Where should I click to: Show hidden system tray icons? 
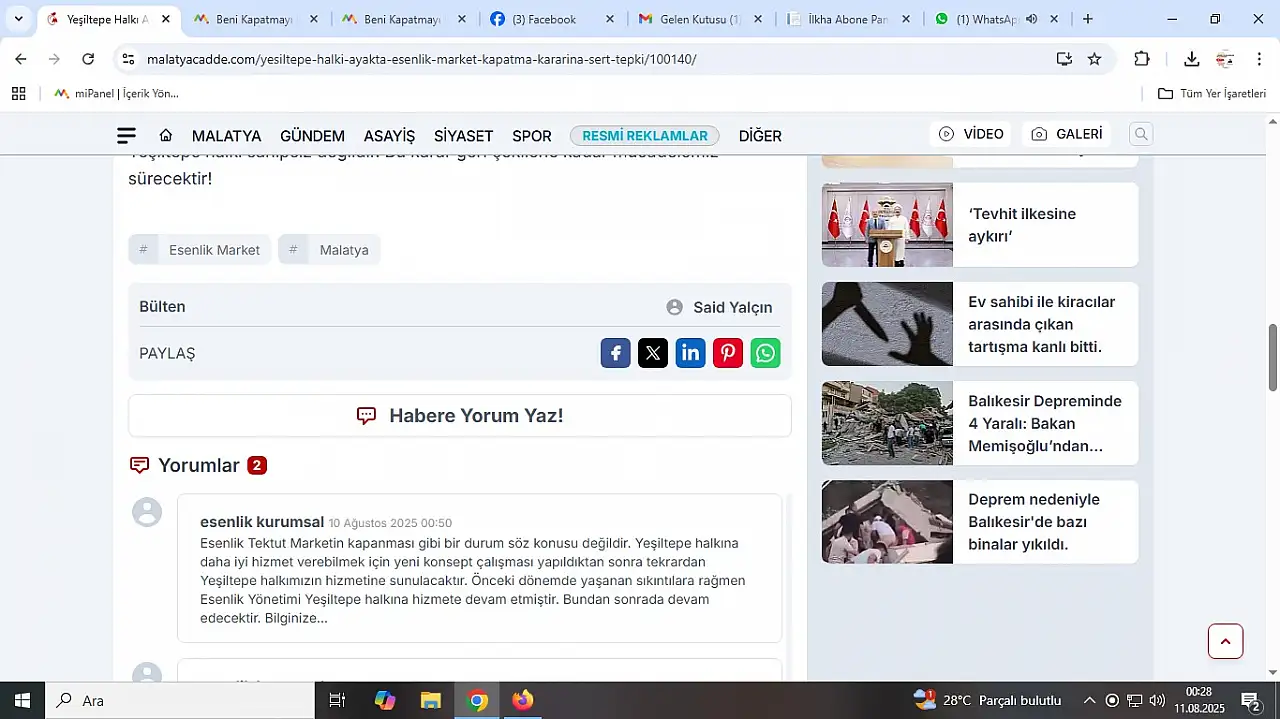1090,700
